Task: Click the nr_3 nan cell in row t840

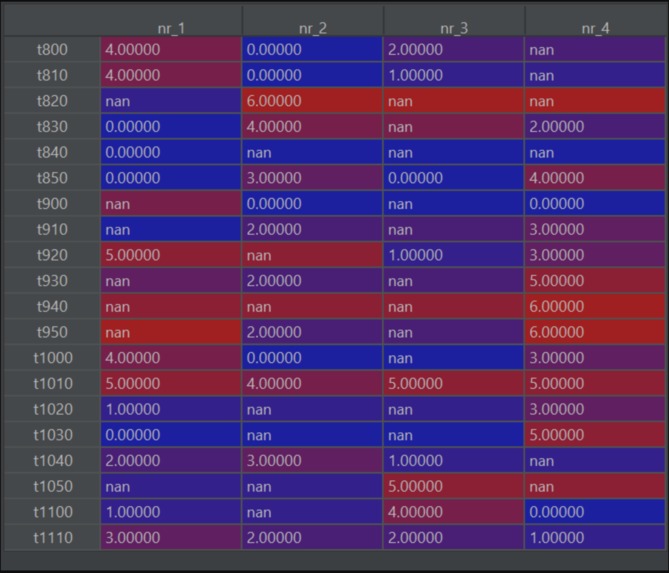Action: click(x=454, y=152)
